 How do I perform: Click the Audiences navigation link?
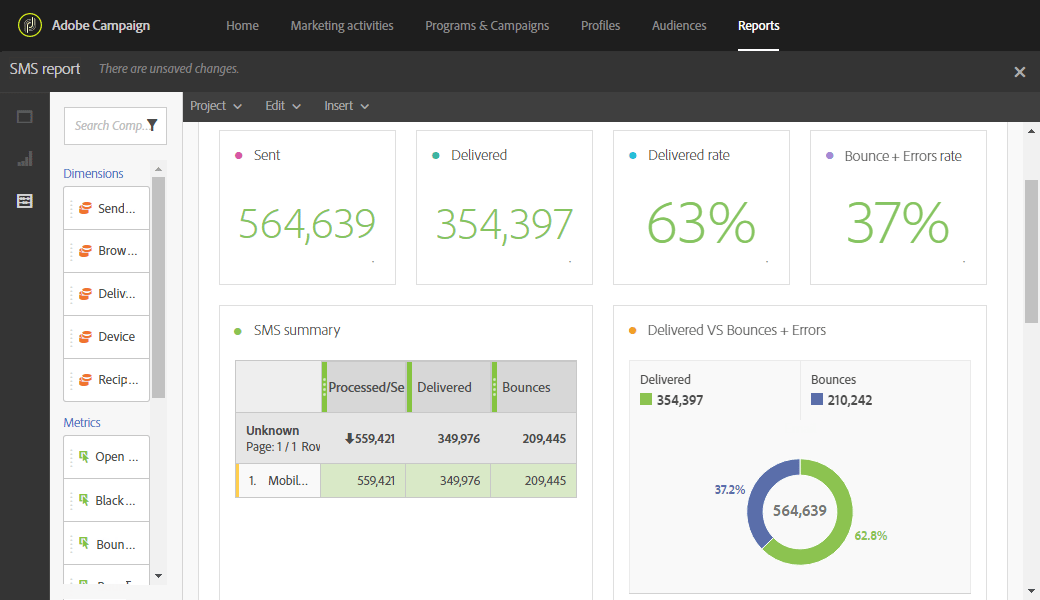pos(679,26)
